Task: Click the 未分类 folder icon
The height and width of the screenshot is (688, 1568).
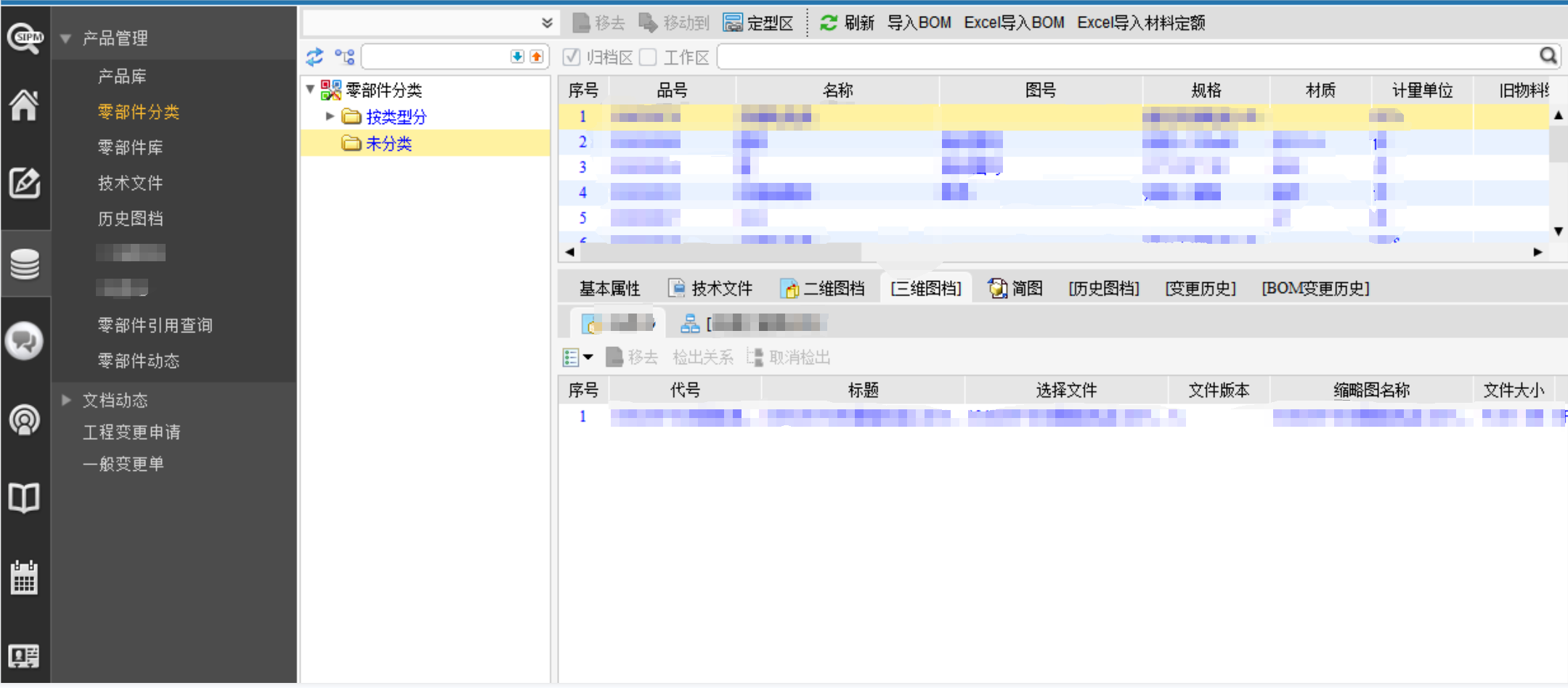Action: click(x=352, y=143)
